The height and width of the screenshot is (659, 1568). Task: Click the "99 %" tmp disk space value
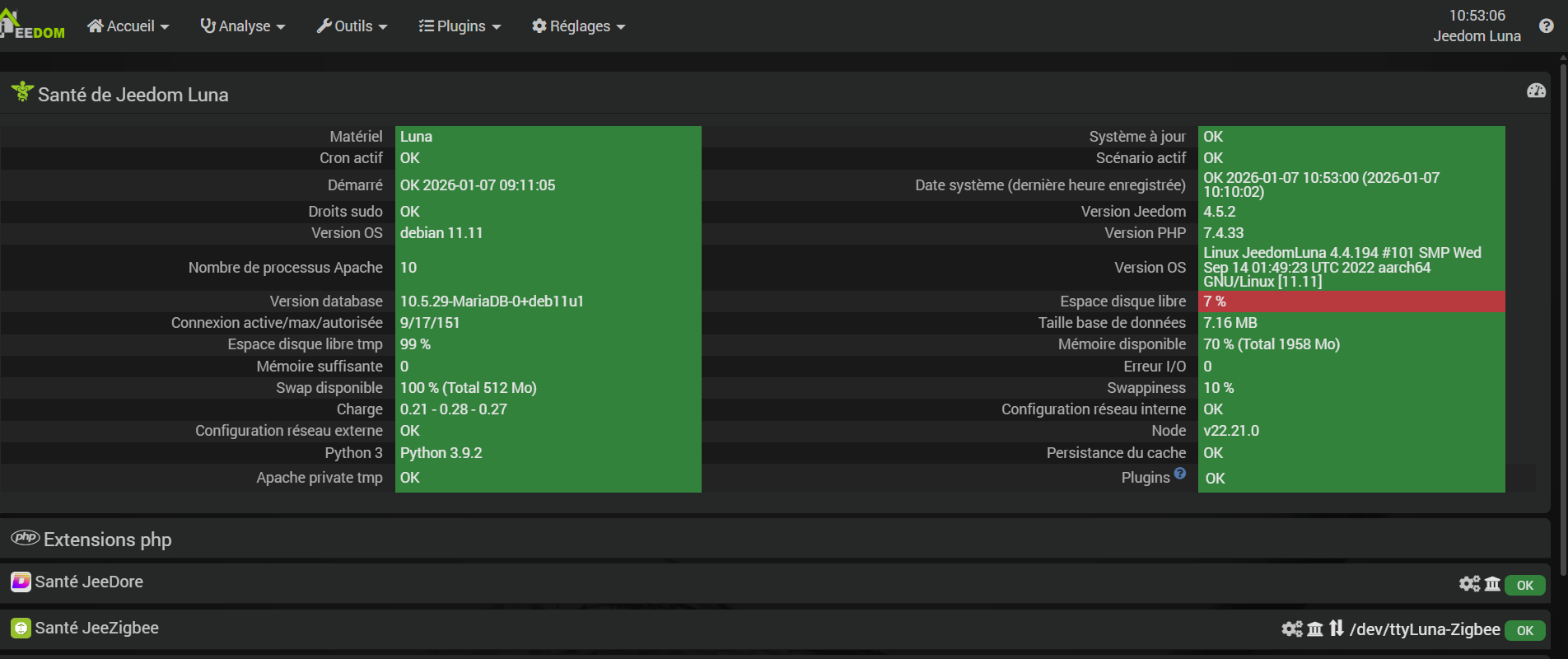click(x=415, y=344)
